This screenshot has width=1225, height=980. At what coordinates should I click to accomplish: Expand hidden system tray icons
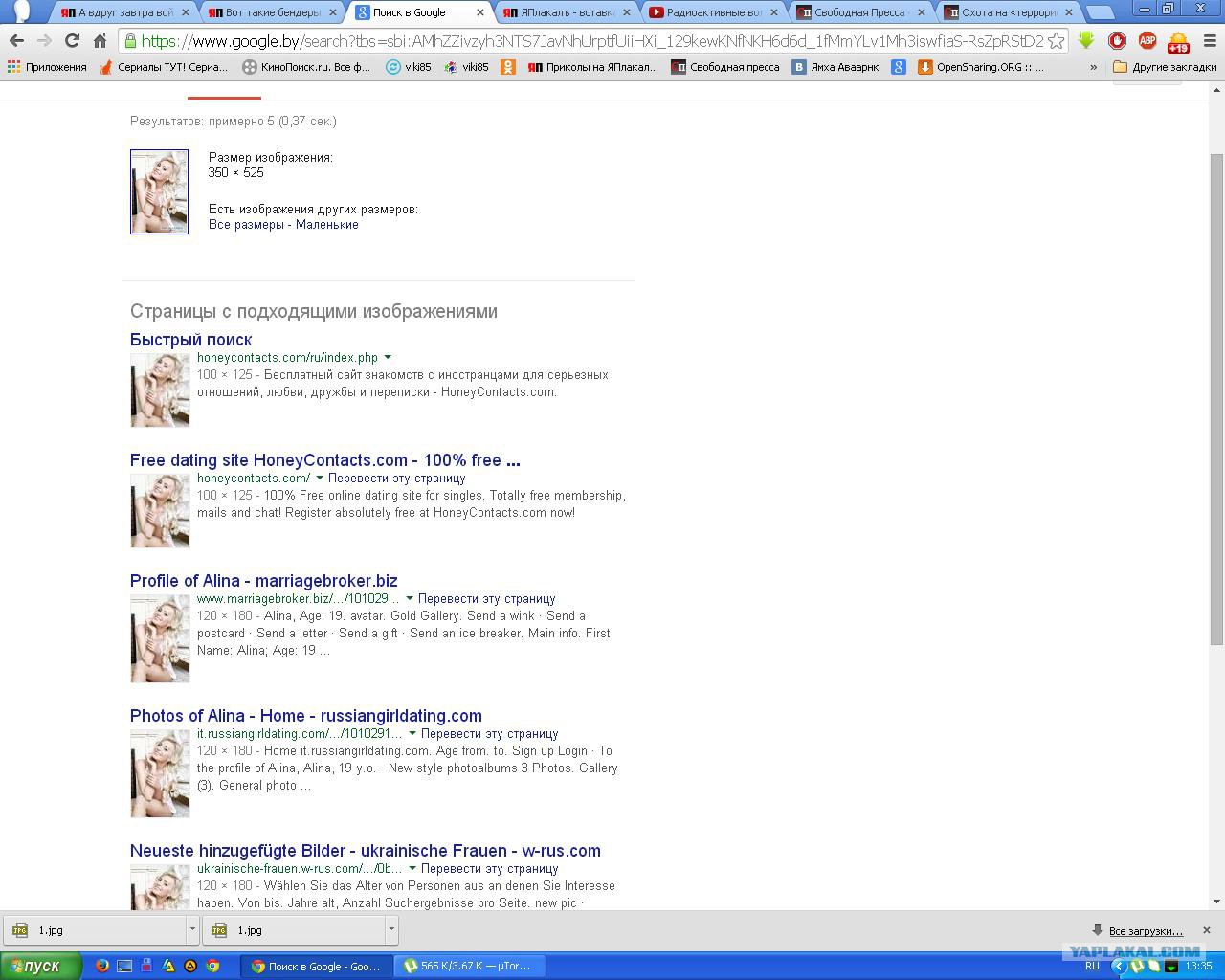[x=1118, y=966]
